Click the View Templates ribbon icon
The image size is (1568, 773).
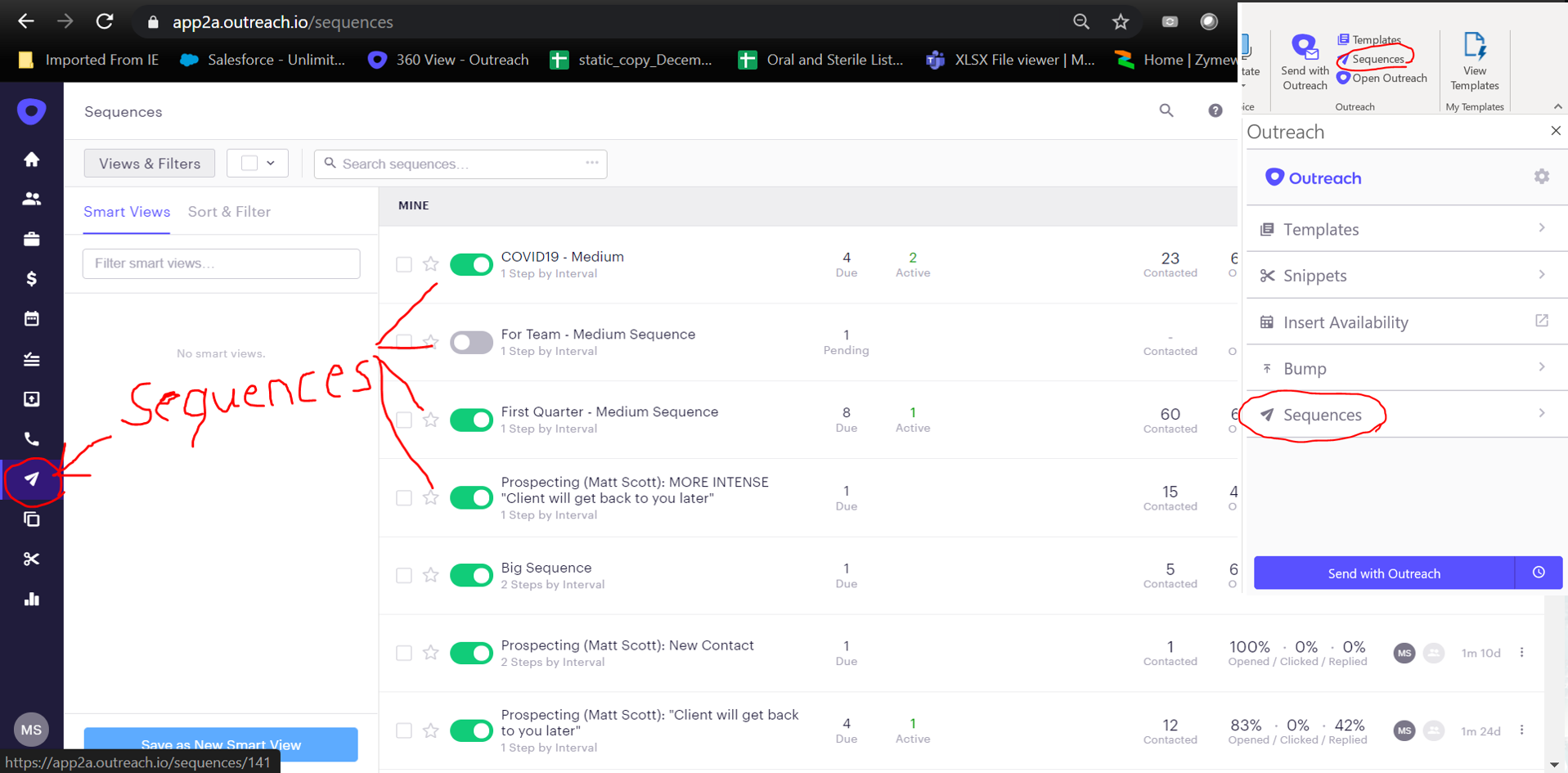click(1475, 62)
